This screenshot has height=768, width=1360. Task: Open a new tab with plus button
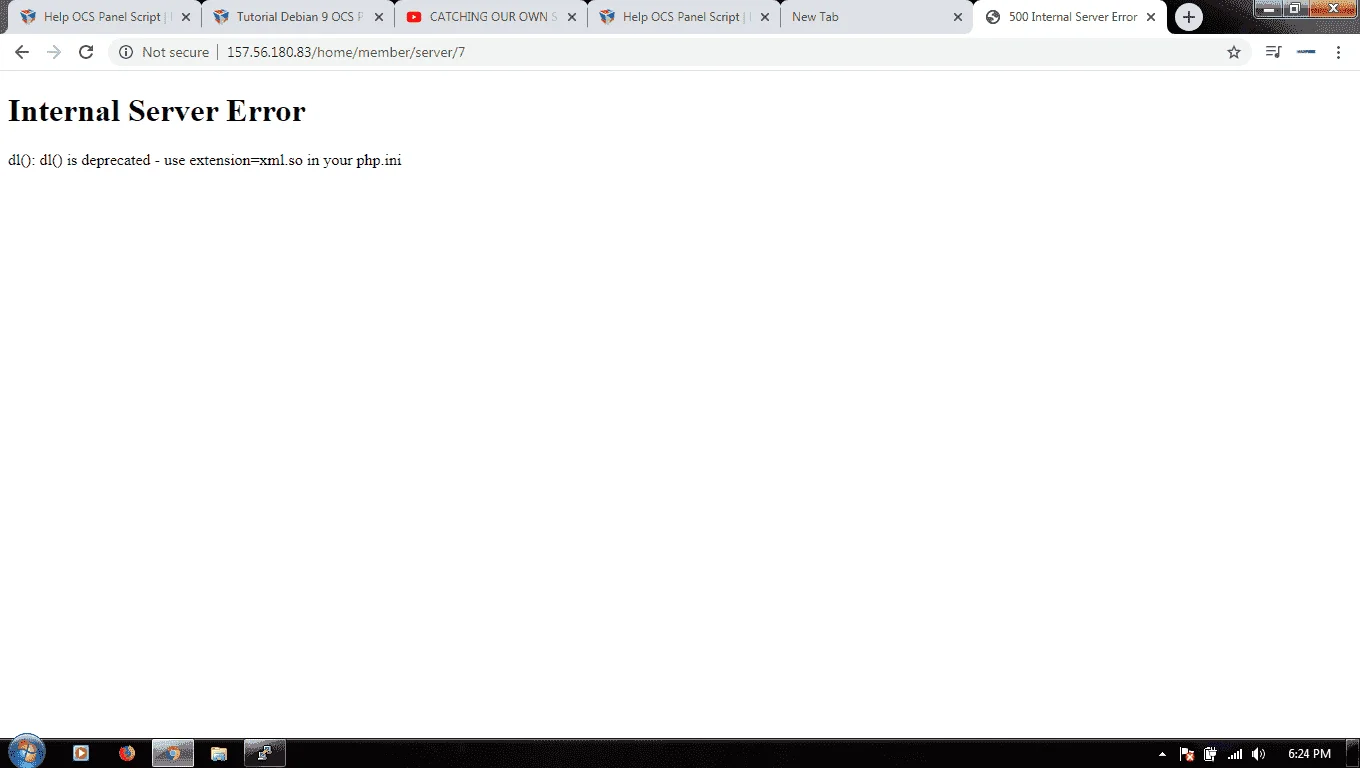1188,17
